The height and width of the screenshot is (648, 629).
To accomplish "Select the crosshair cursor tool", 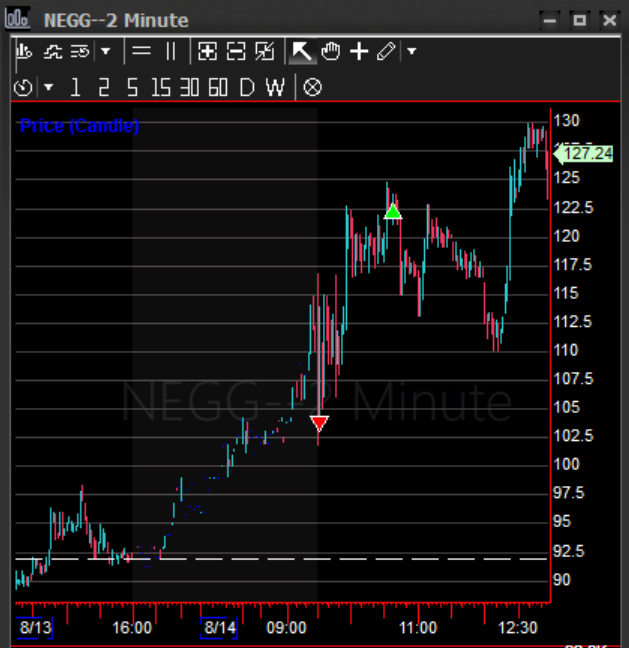I will click(x=359, y=52).
